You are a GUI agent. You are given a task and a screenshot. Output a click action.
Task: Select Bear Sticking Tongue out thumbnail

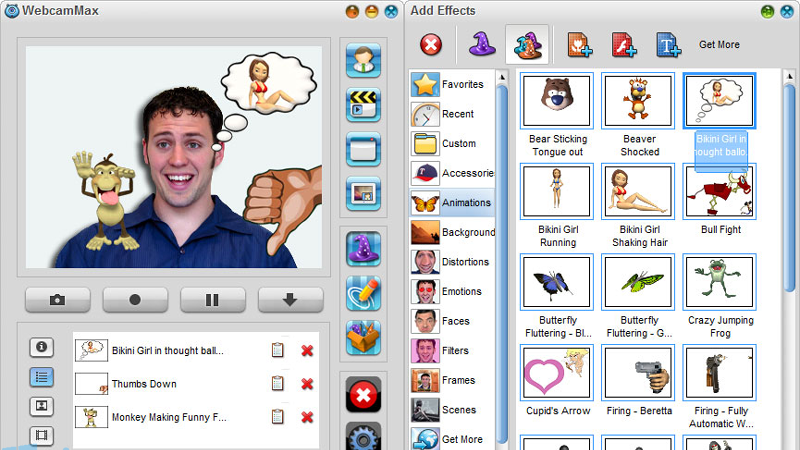557,101
